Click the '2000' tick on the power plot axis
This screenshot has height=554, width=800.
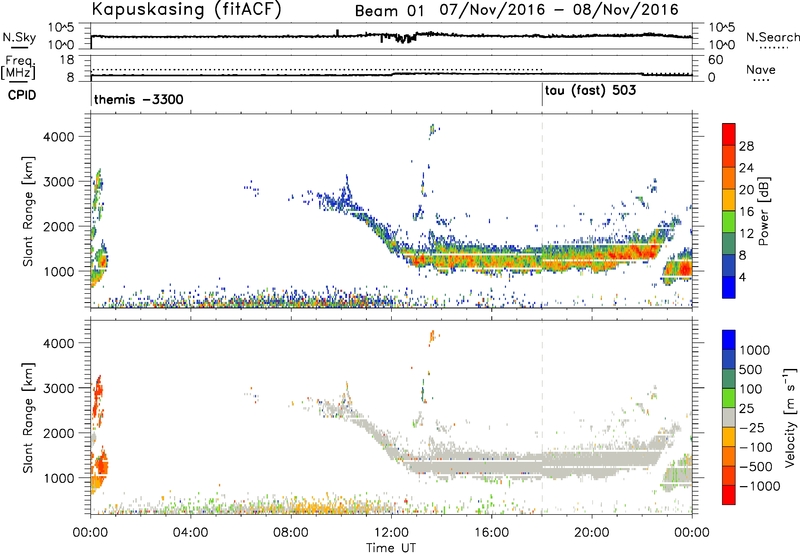pyautogui.click(x=59, y=226)
